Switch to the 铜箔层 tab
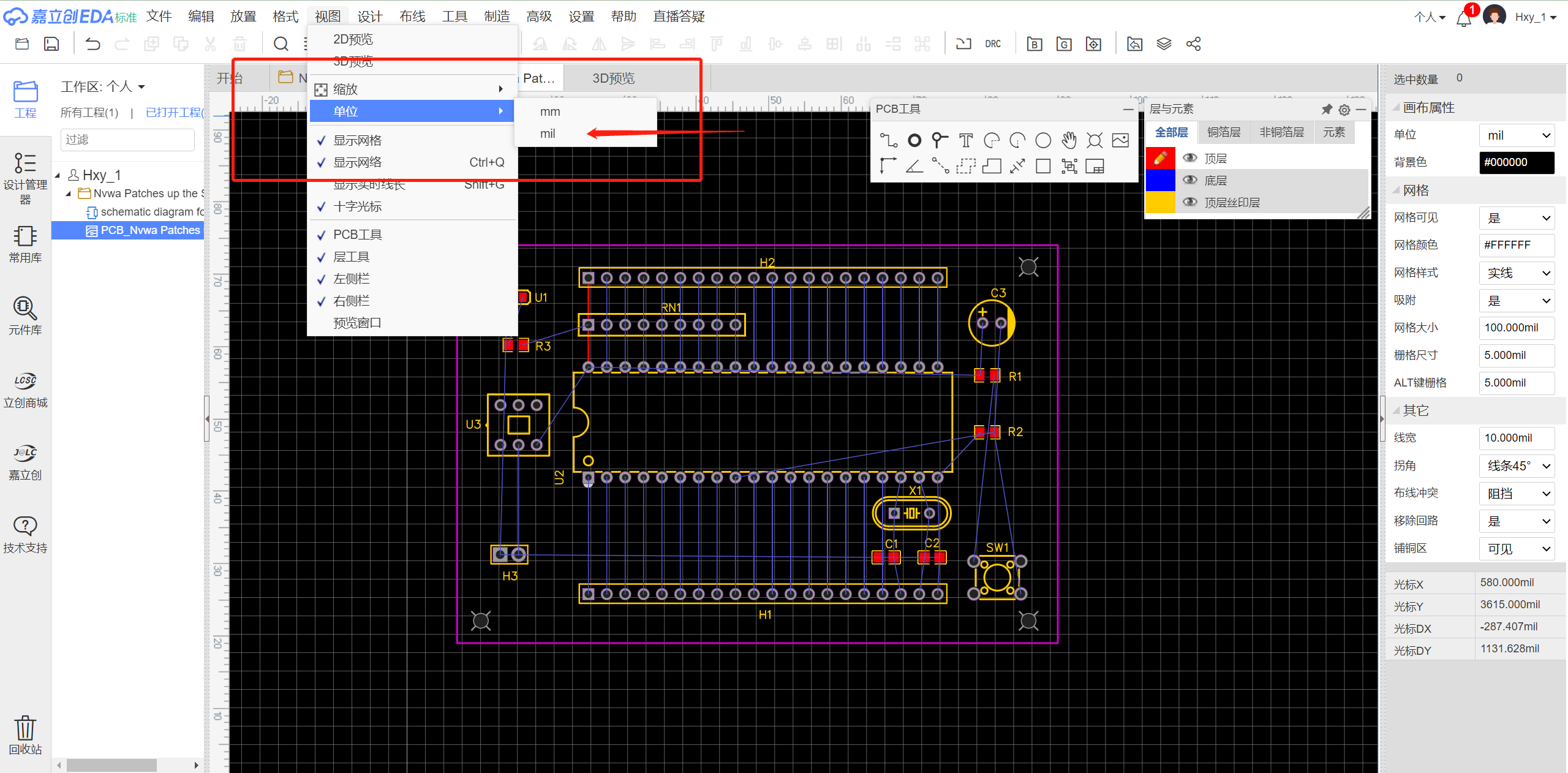 [1223, 132]
